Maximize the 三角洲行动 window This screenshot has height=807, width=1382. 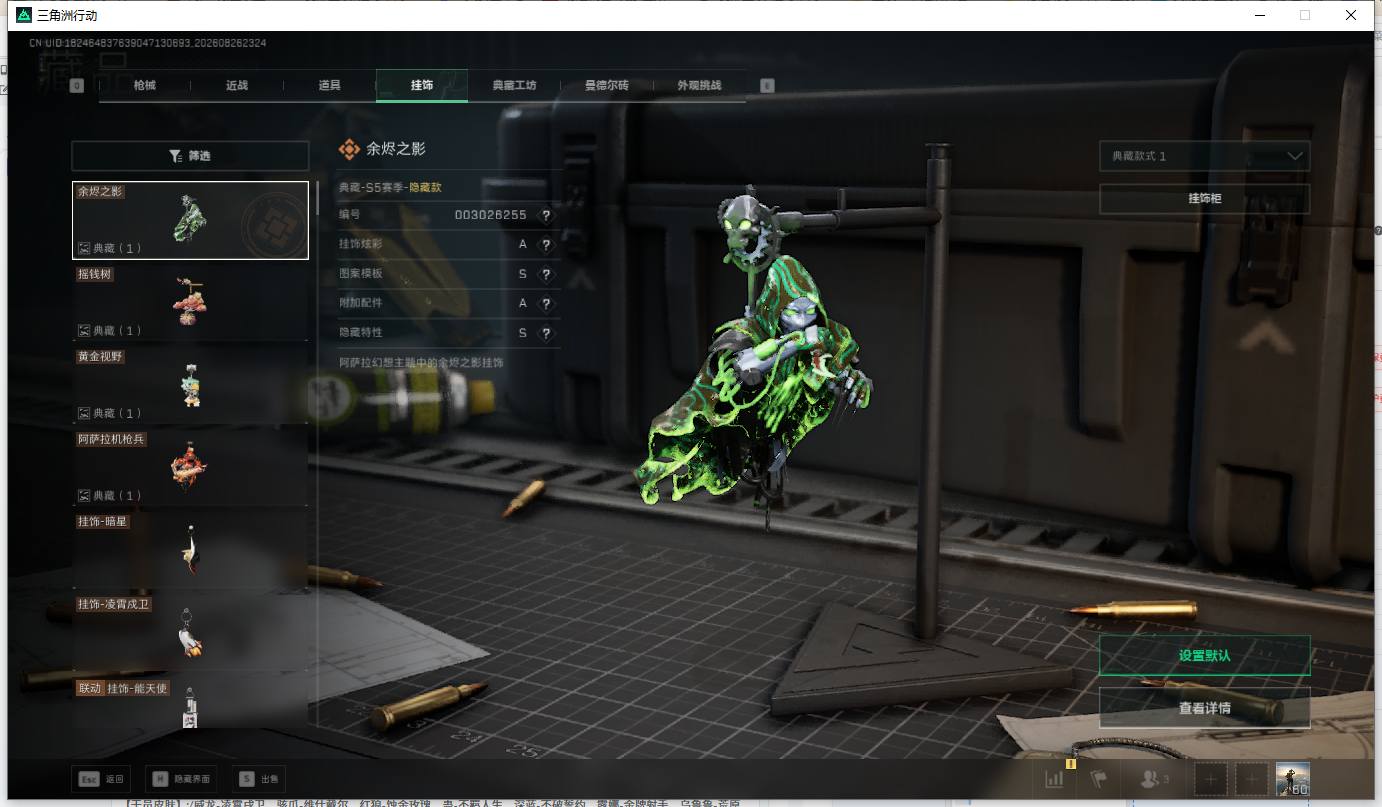(x=1304, y=15)
